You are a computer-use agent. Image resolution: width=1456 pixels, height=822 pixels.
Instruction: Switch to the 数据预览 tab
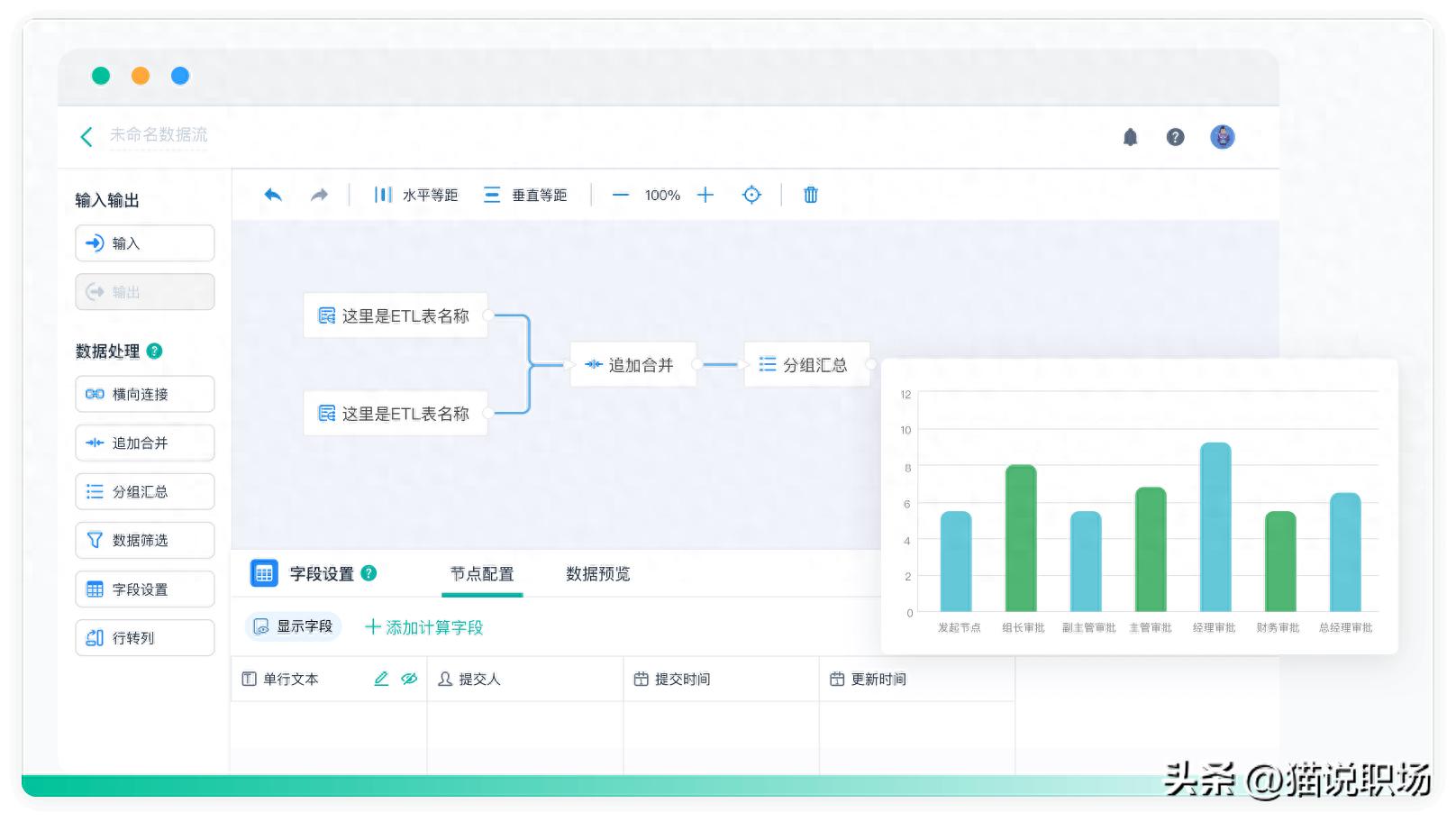[597, 574]
